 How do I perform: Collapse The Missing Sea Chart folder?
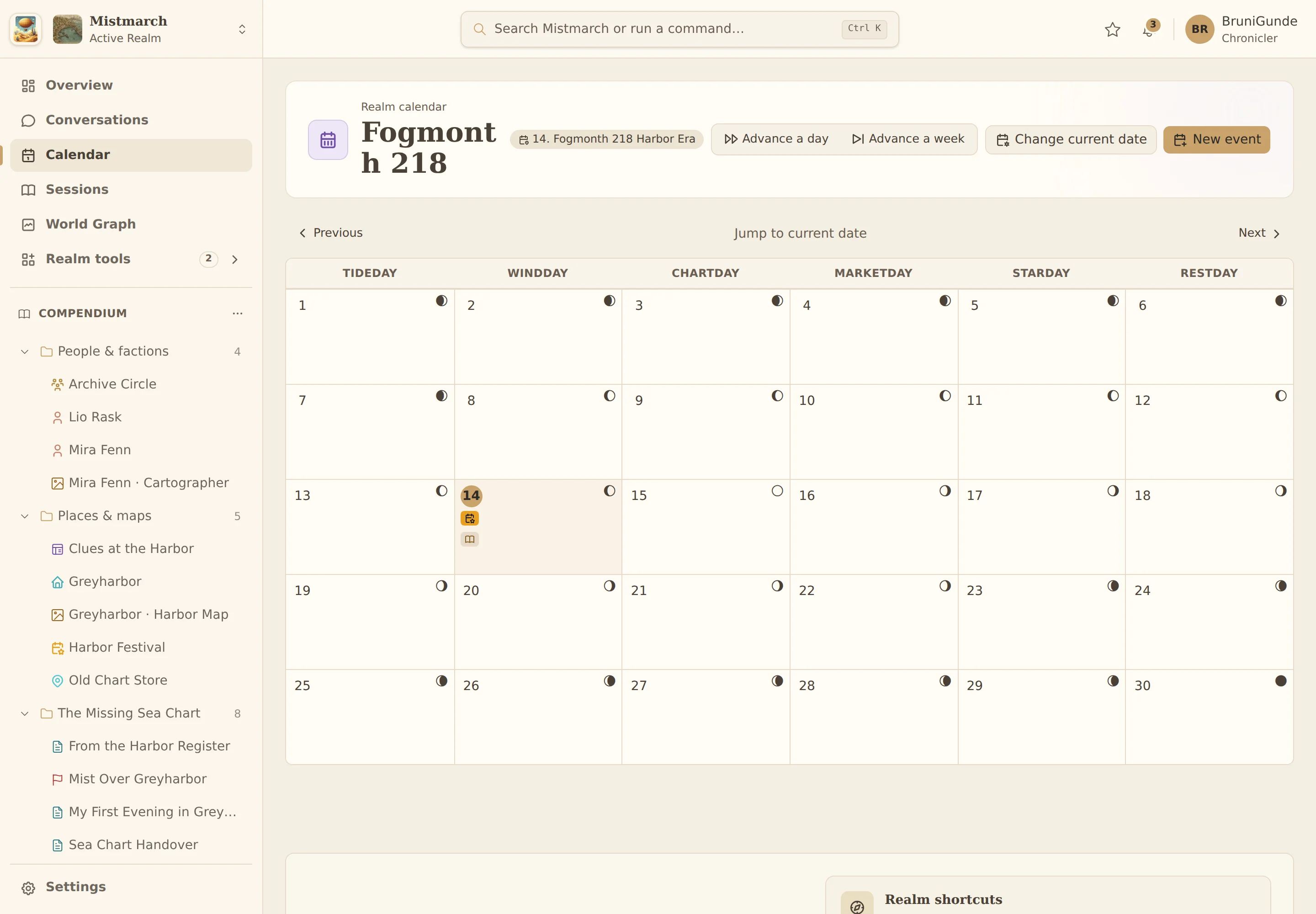25,713
